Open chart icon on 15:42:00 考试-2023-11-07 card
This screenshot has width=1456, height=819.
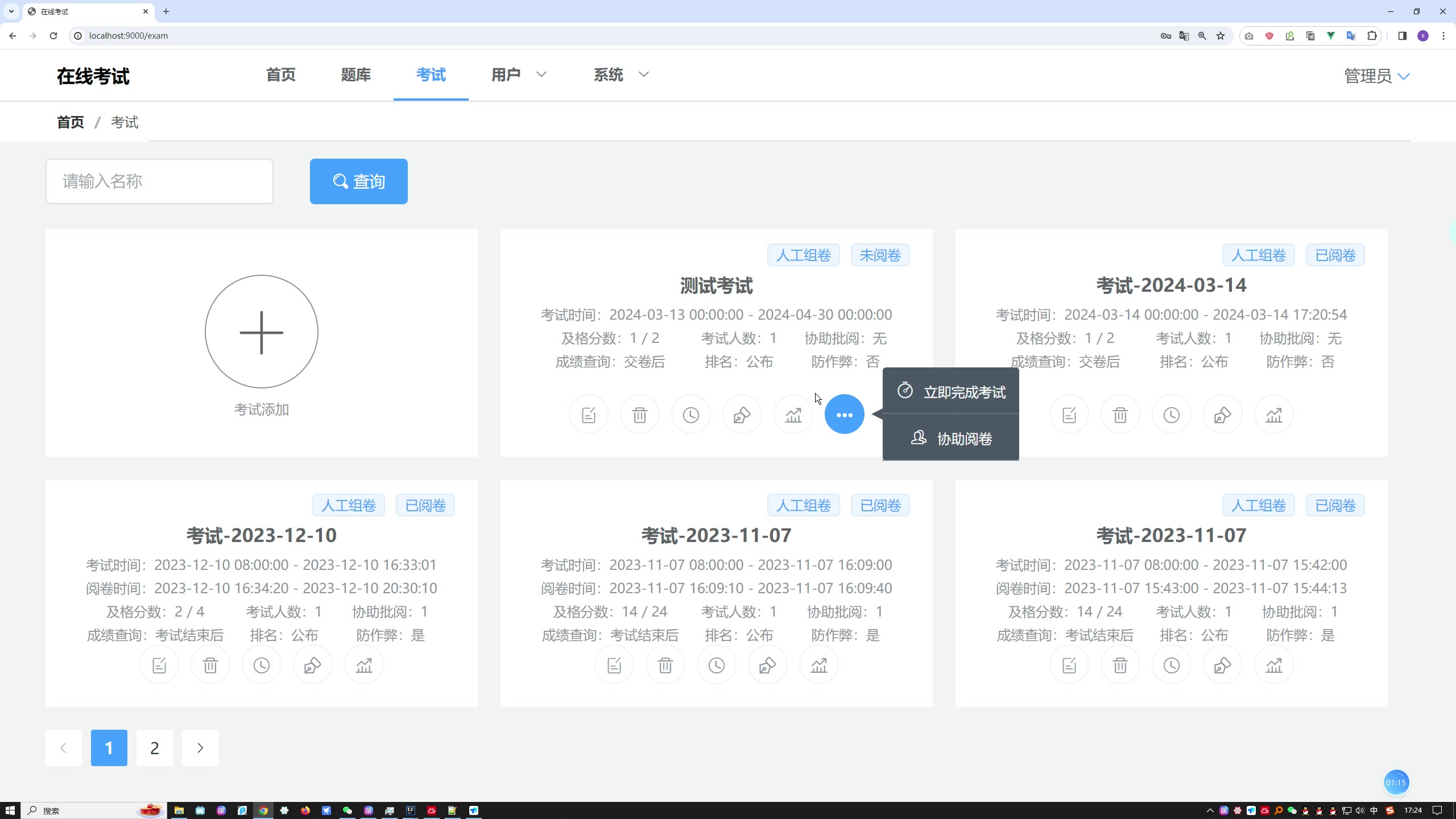[1274, 665]
